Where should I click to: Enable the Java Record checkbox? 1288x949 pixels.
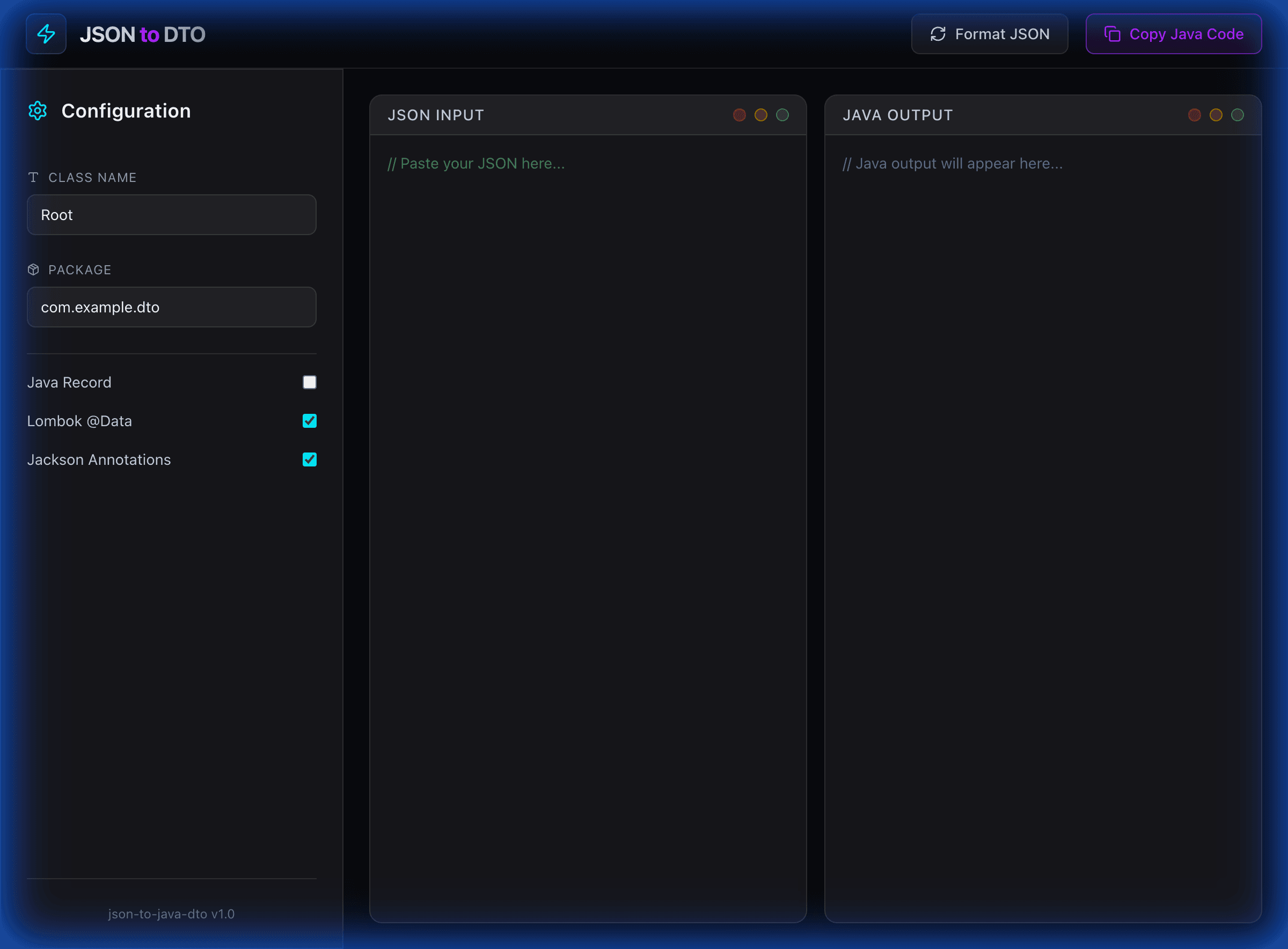point(309,382)
